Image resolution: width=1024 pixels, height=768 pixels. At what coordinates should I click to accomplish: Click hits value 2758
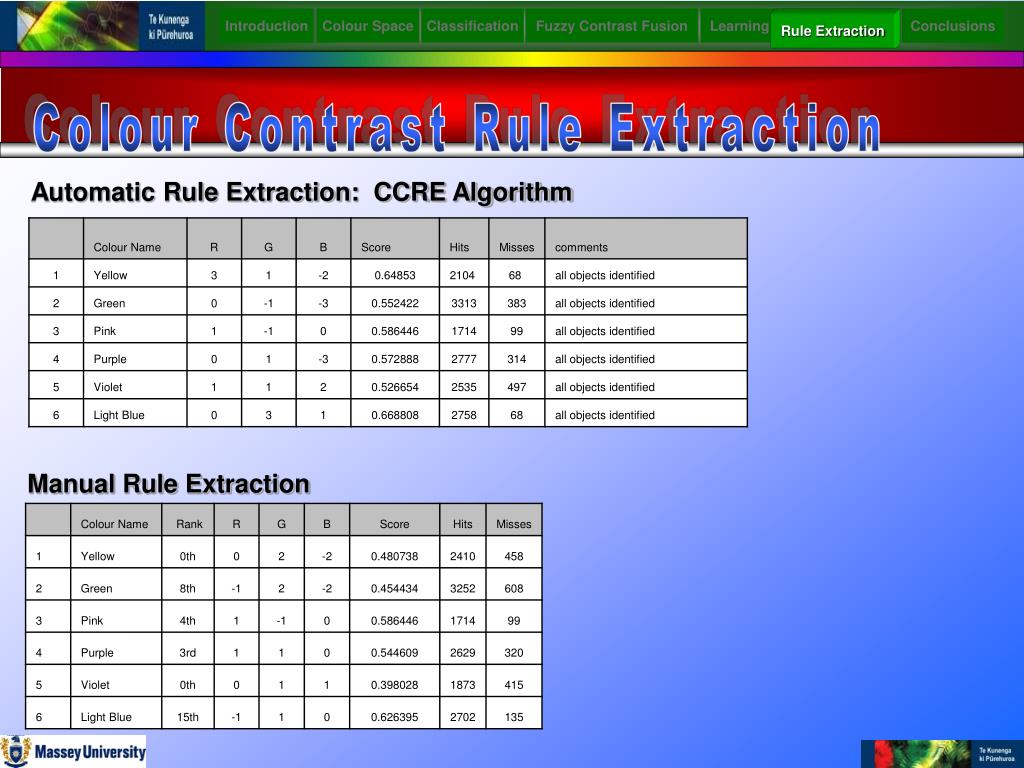(x=463, y=415)
